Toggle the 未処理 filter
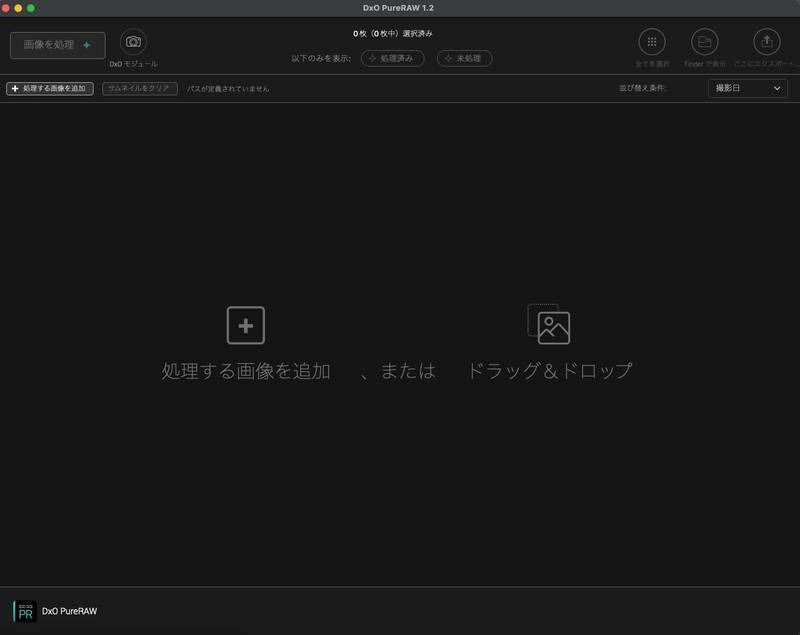The width and height of the screenshot is (800, 635). click(464, 59)
